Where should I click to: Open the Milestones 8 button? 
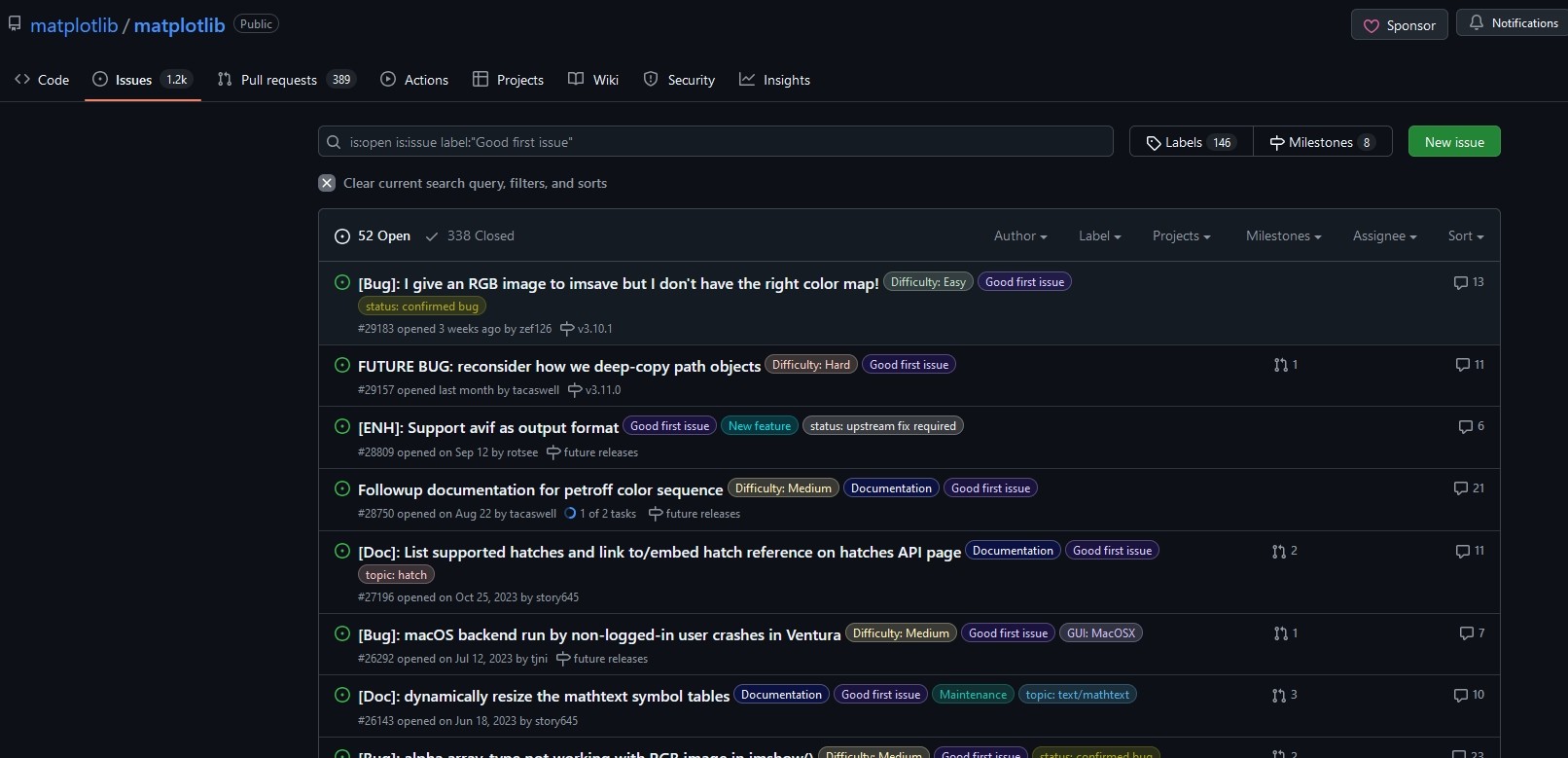pyautogui.click(x=1323, y=142)
